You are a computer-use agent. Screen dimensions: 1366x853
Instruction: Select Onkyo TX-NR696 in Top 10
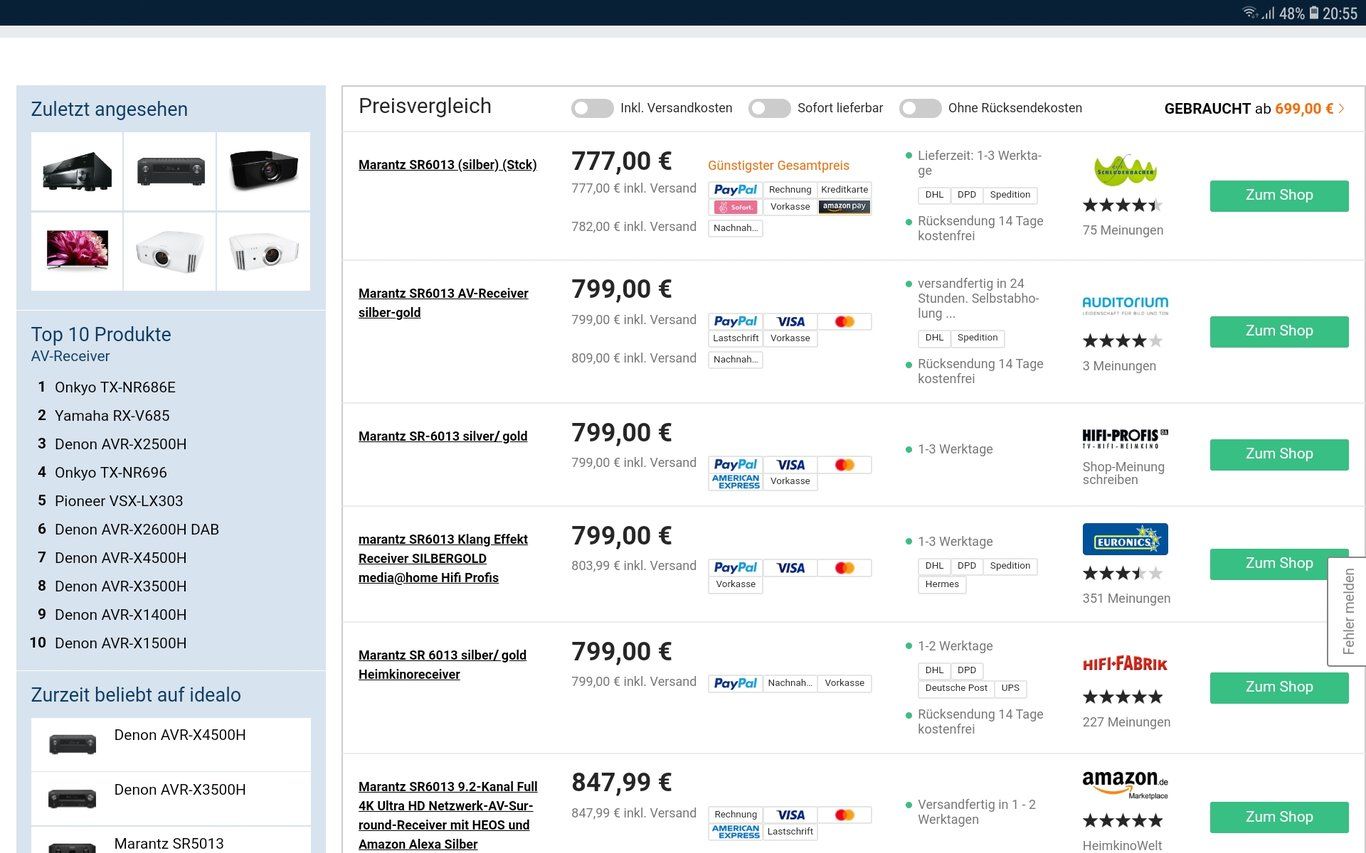(111, 473)
